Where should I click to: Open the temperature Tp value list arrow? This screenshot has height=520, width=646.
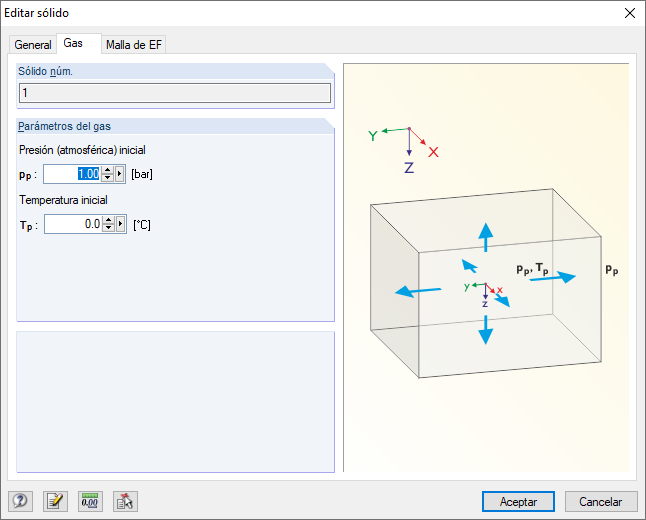tap(120, 224)
